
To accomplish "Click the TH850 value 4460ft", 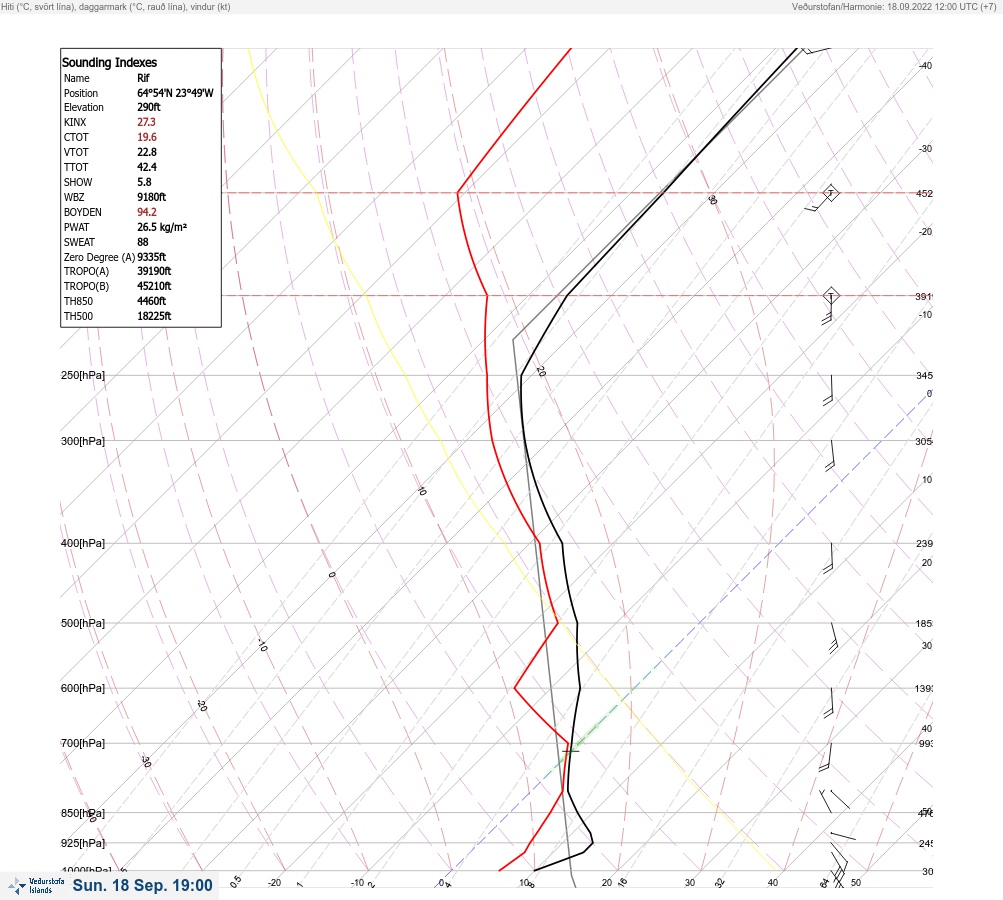I will (152, 301).
